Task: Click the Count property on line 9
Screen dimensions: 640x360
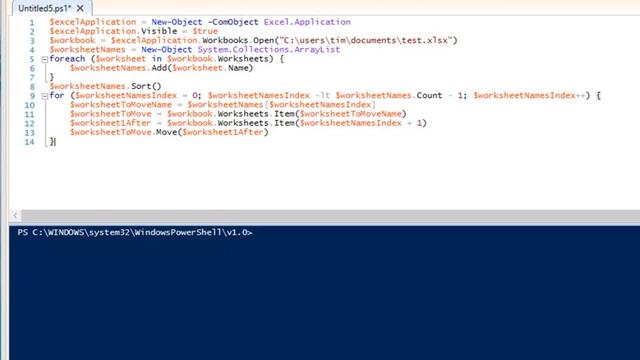Action: click(429, 96)
